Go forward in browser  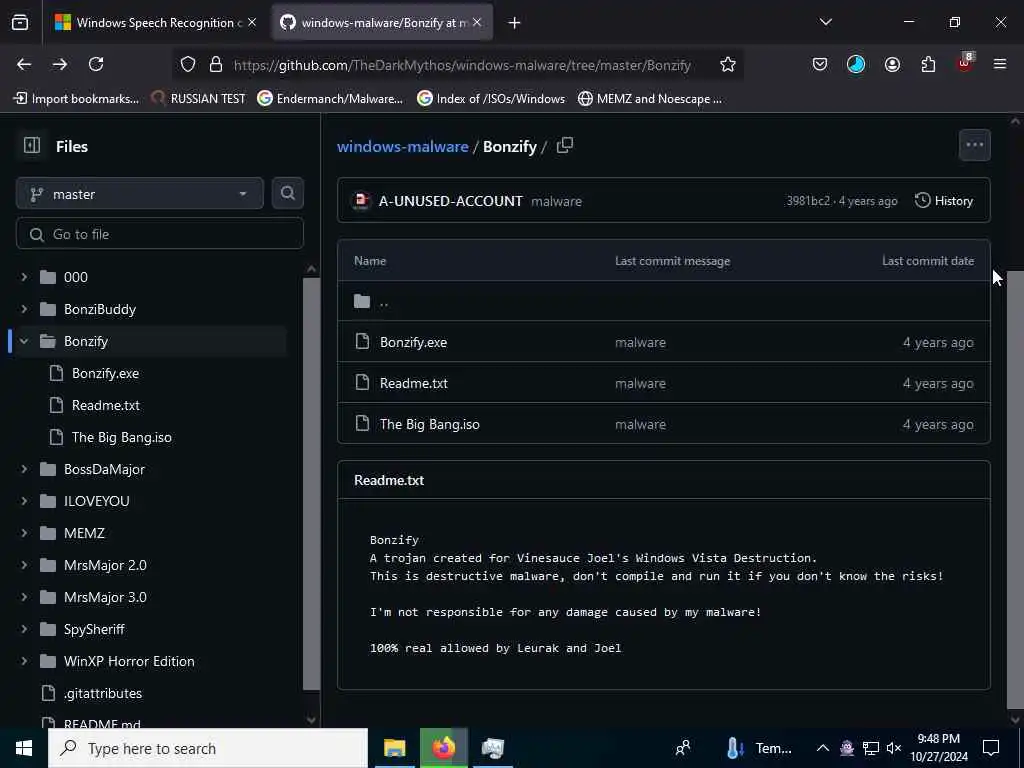pos(60,64)
